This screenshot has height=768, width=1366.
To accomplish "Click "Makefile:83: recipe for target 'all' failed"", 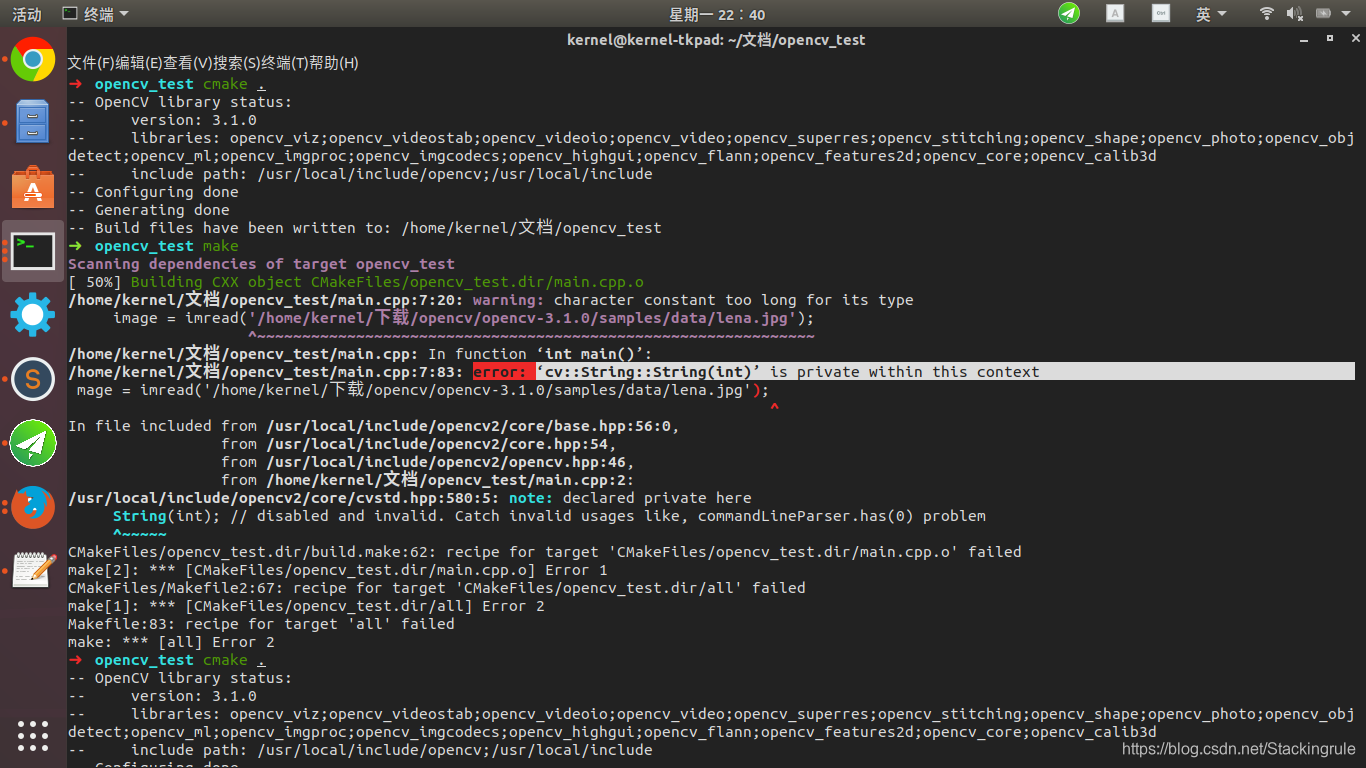I will (261, 624).
